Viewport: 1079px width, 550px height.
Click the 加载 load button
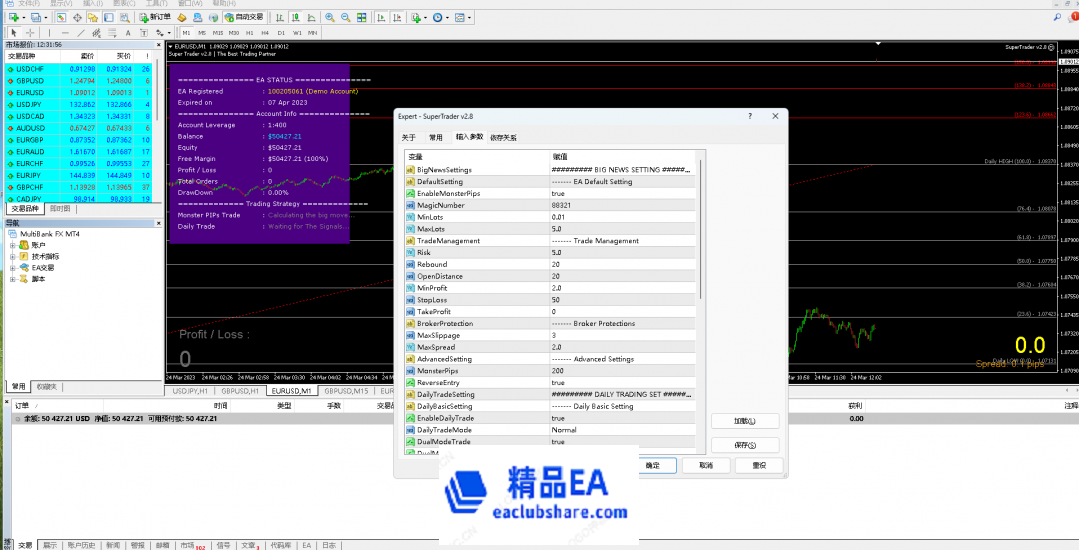click(745, 421)
